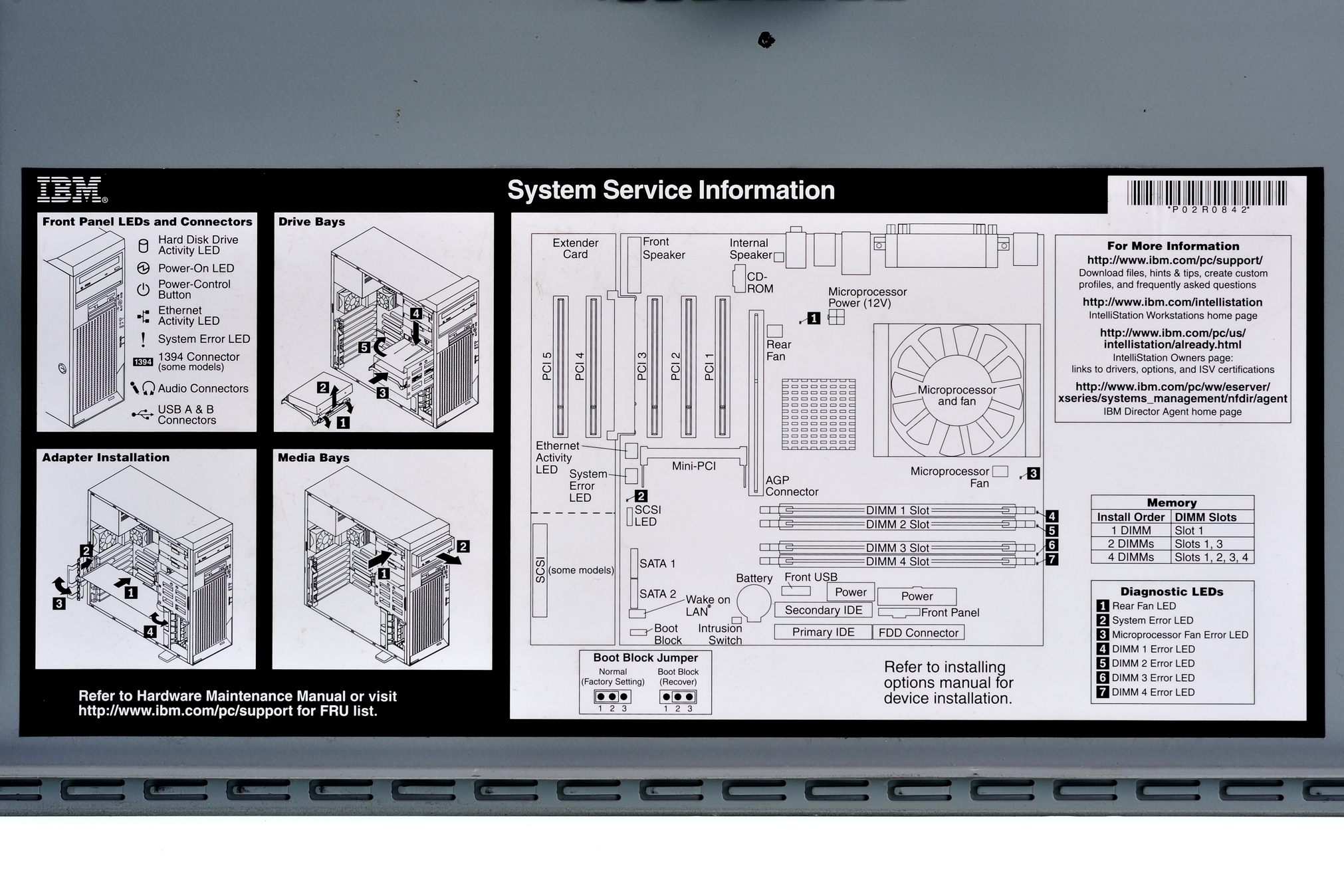
Task: Open the ibm.com/pc/support link
Action: 1175,261
